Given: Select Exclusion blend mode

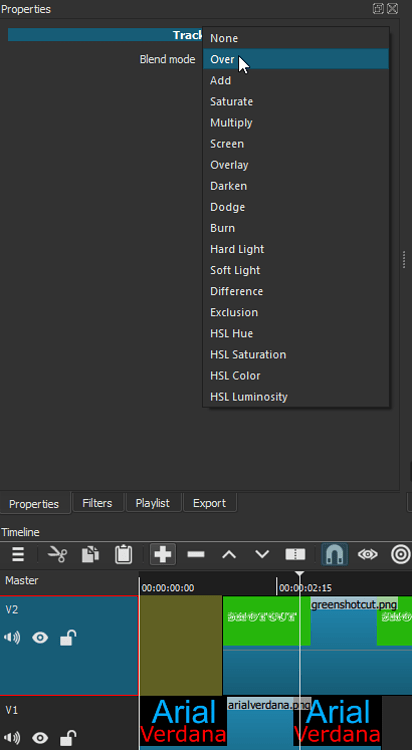Looking at the screenshot, I should [296, 312].
